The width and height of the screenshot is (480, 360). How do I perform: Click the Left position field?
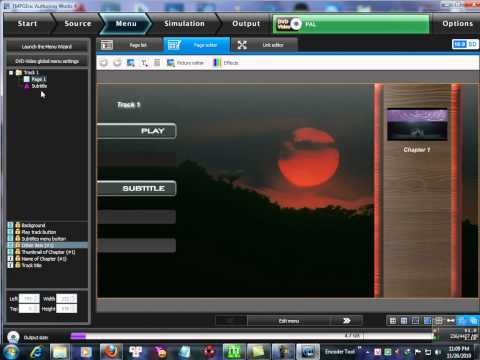[x=29, y=298]
